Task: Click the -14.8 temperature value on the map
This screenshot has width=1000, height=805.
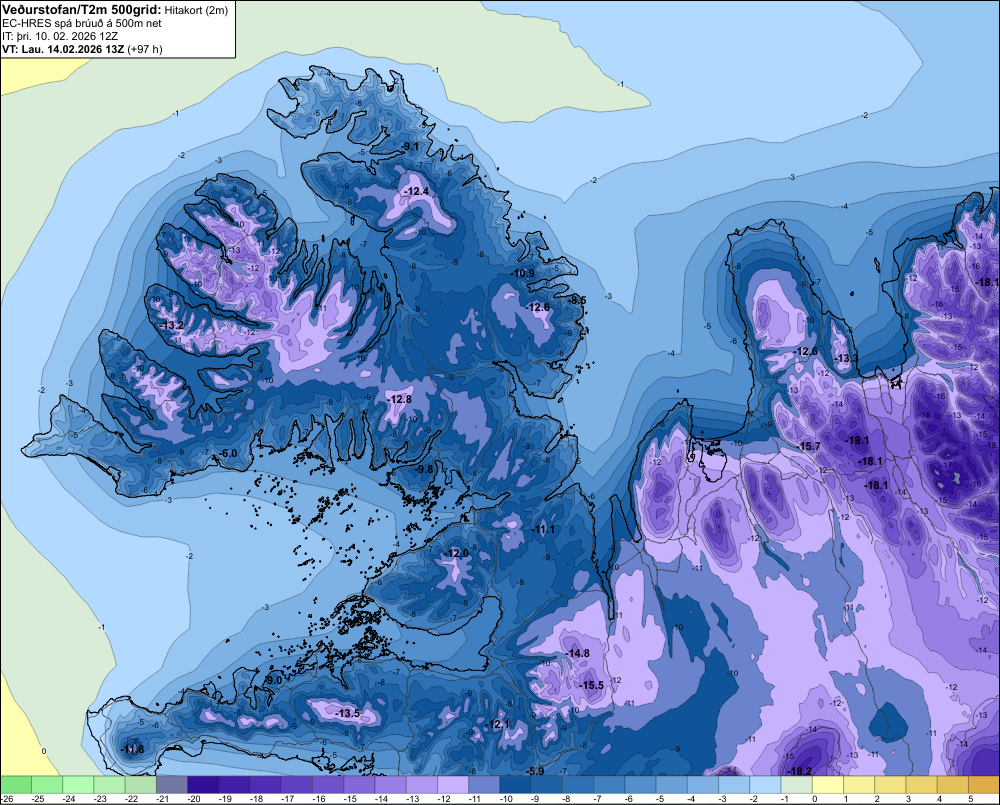Action: (x=577, y=653)
